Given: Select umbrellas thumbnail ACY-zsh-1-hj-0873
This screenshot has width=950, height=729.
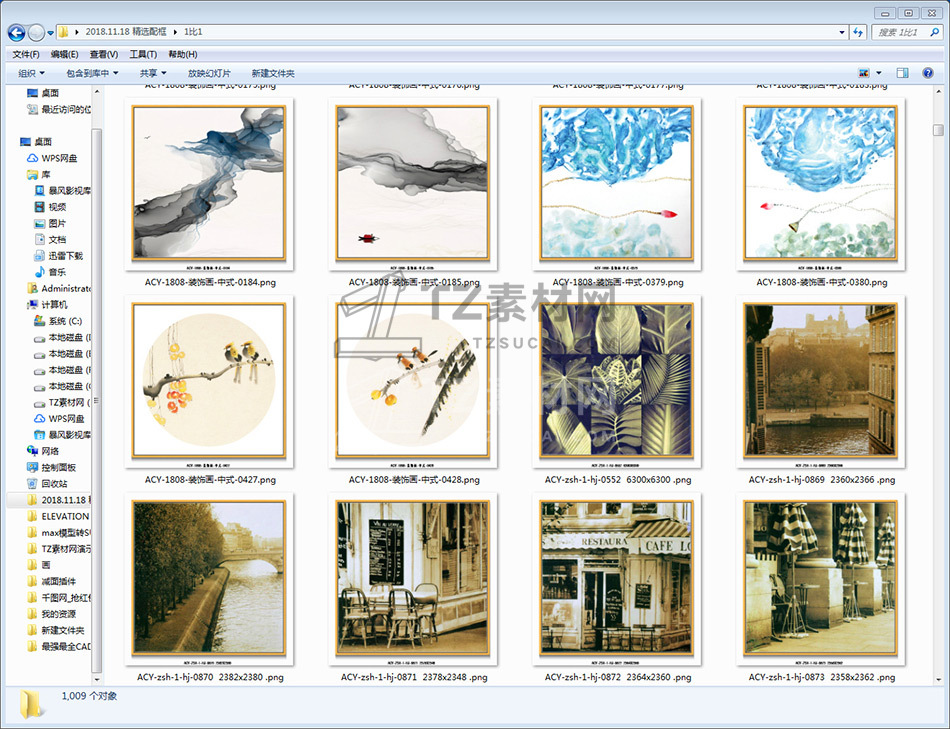Looking at the screenshot, I should click(x=820, y=579).
